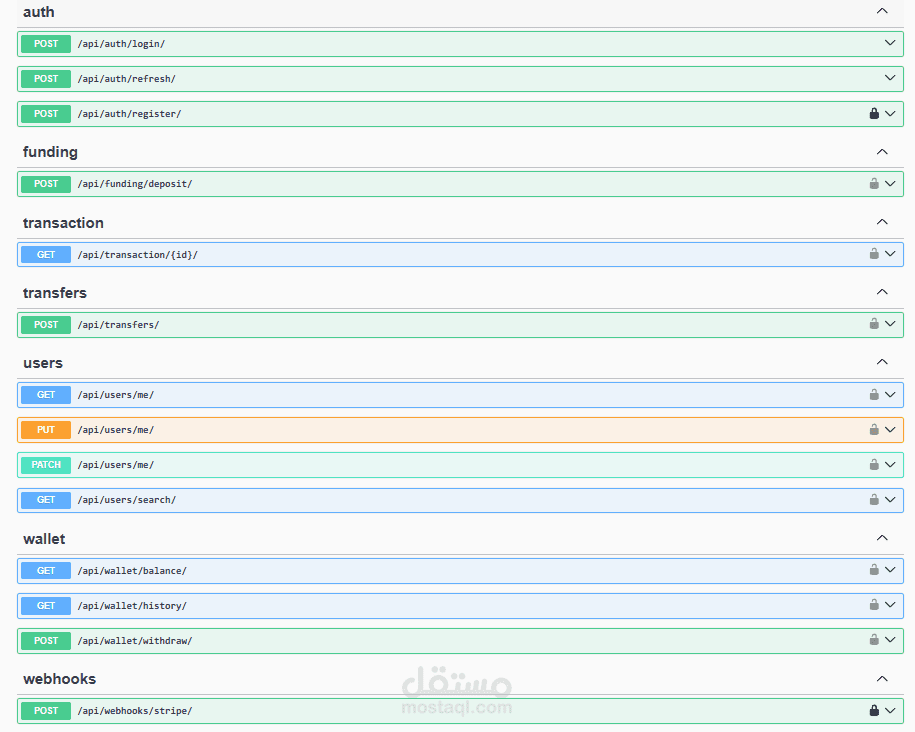The height and width of the screenshot is (732, 915).
Task: Expand the /api/transfers/ endpoint arrow
Action: coord(890,323)
